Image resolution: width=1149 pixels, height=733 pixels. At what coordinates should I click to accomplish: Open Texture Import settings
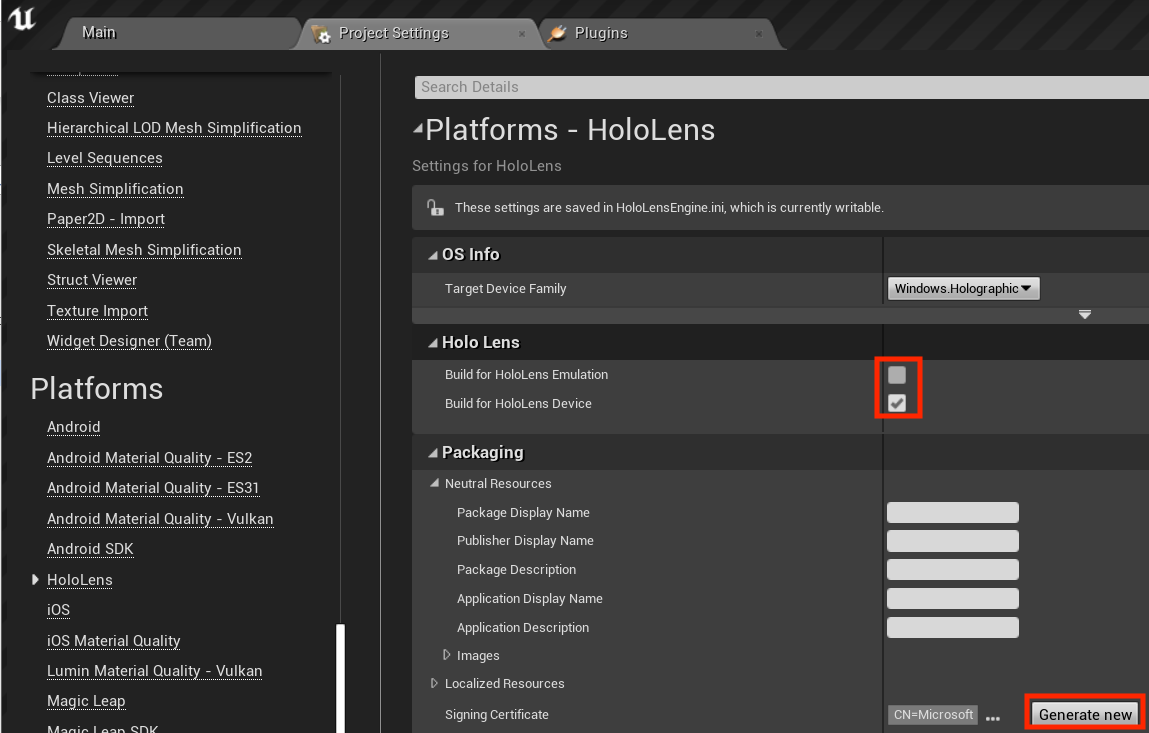97,311
